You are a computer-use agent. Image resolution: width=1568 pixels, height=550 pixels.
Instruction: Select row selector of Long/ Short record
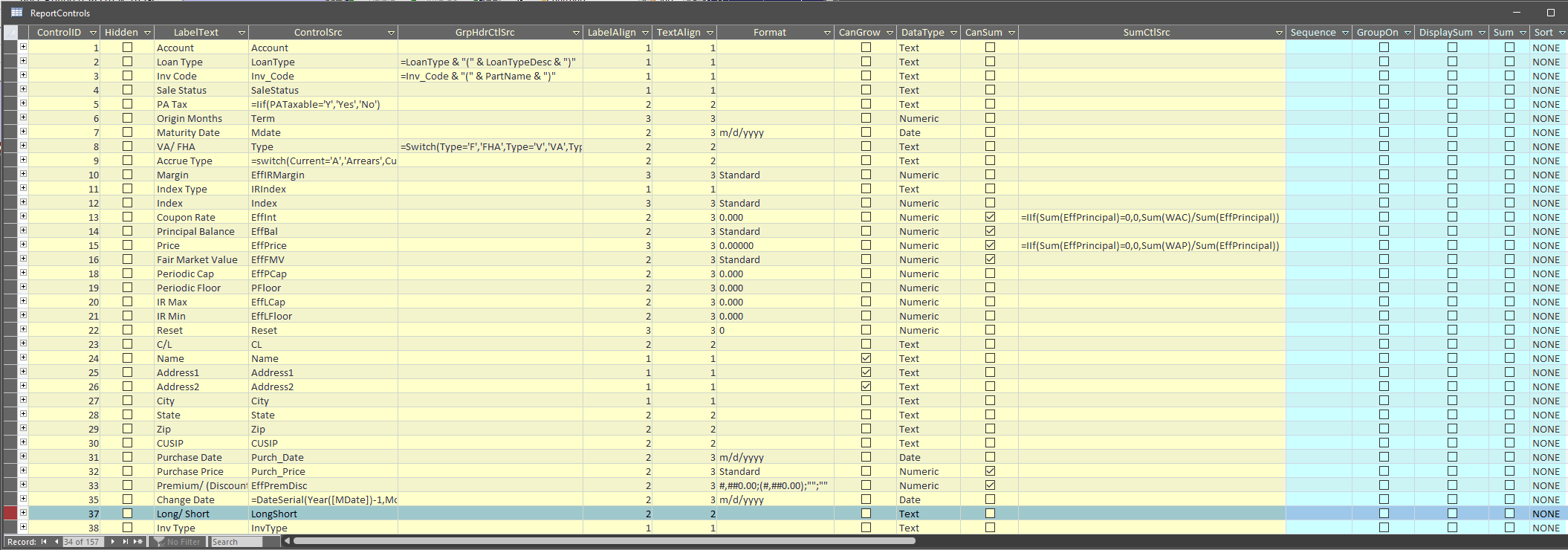tap(10, 514)
